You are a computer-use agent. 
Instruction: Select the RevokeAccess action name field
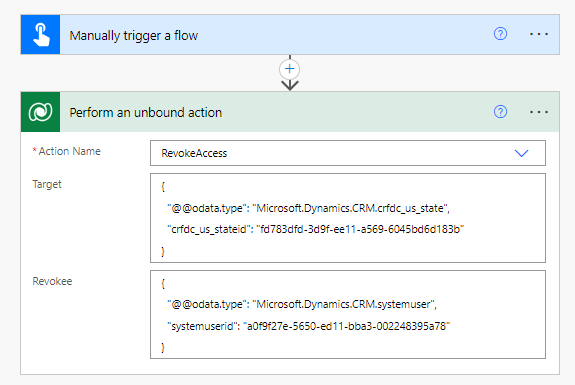tap(348, 153)
